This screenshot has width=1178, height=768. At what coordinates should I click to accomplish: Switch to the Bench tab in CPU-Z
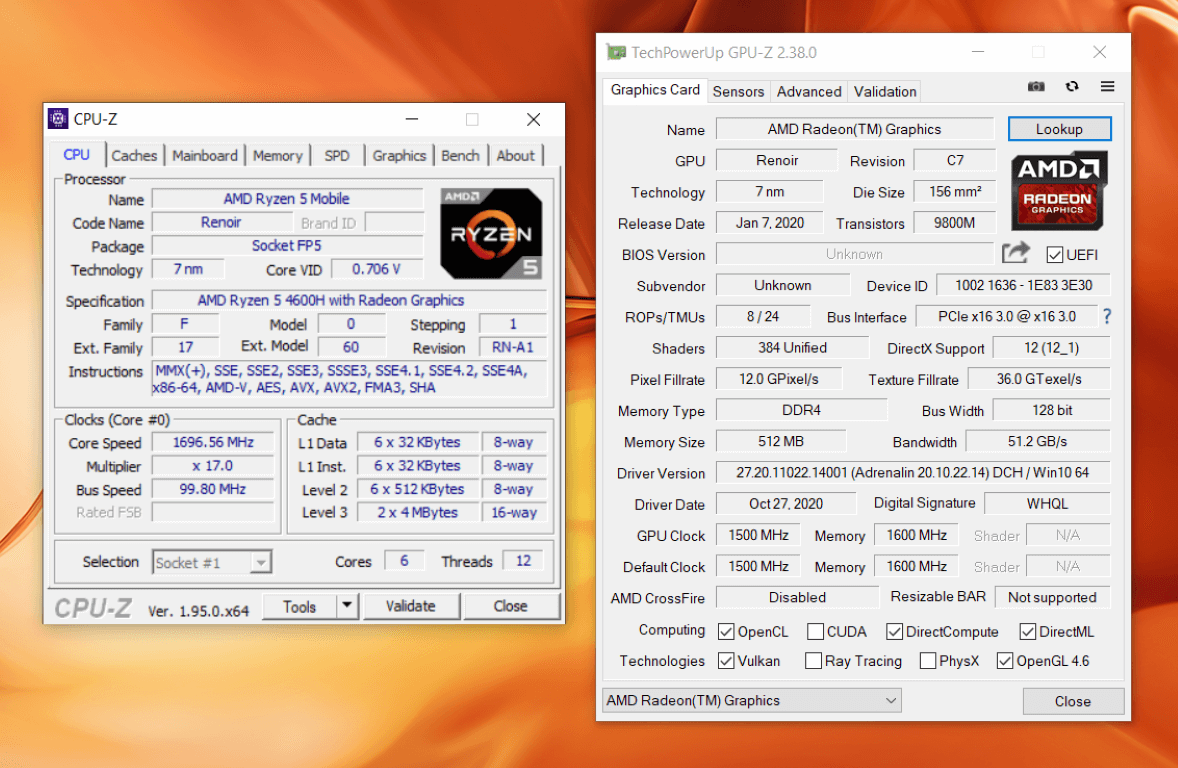[x=460, y=155]
